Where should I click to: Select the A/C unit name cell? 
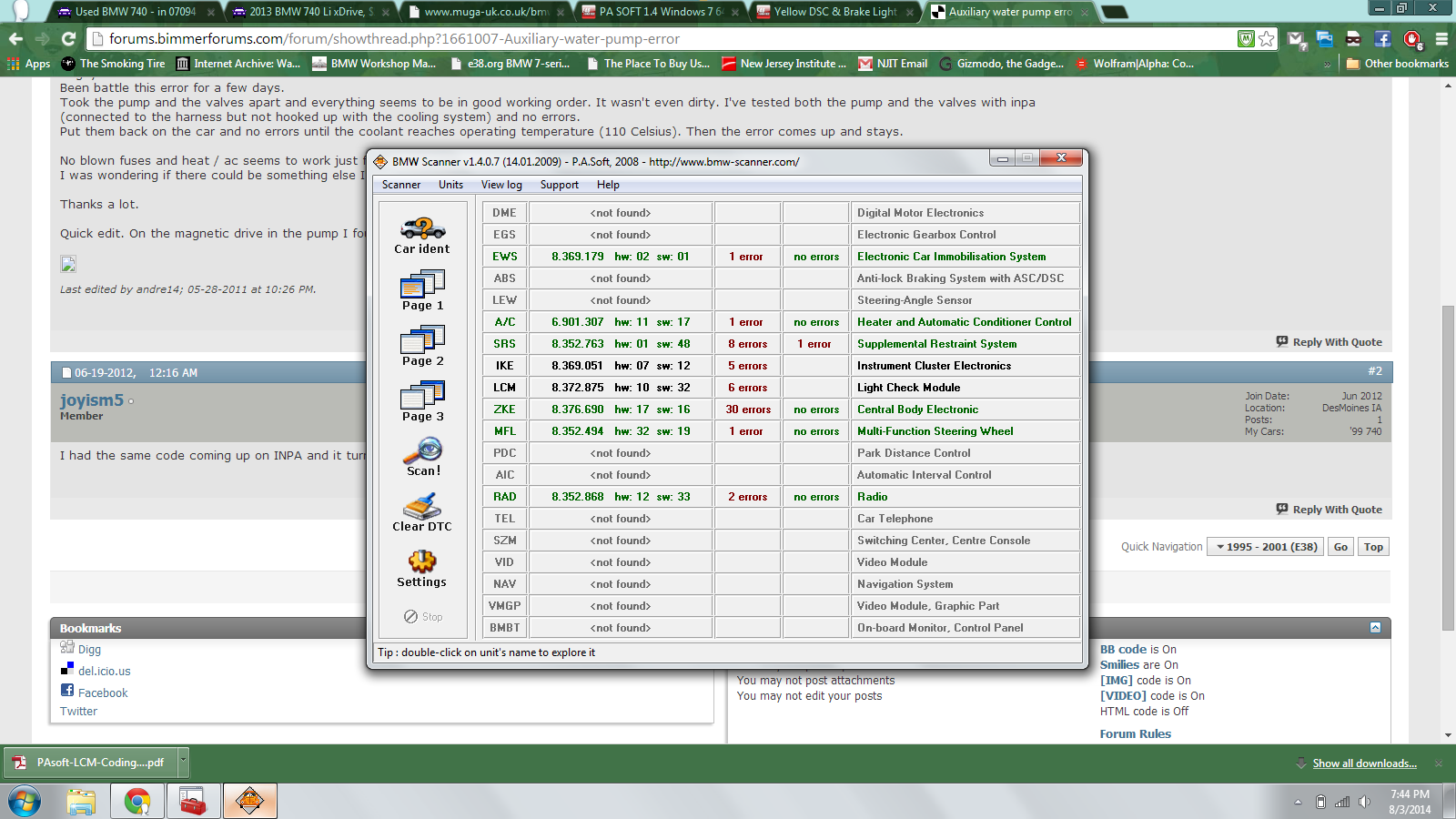pos(504,322)
